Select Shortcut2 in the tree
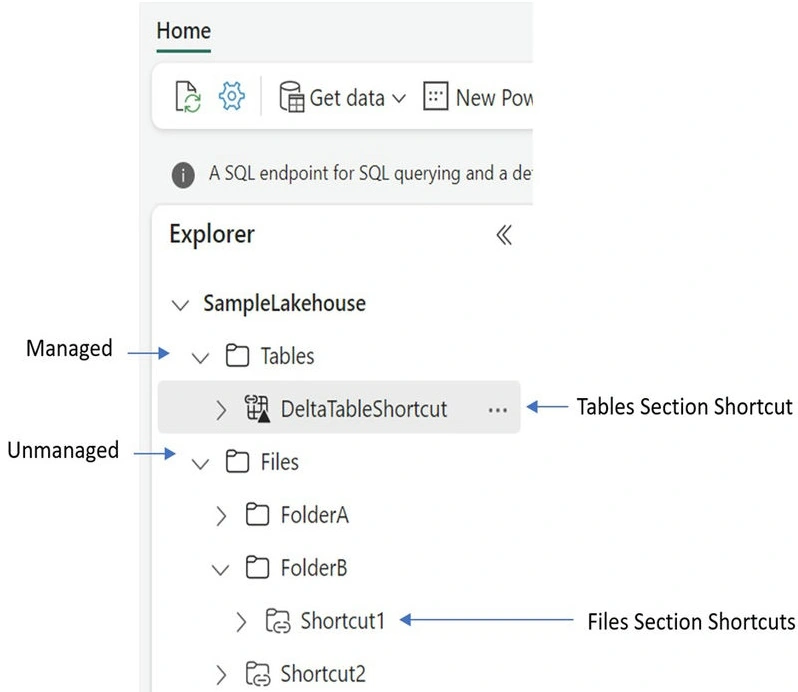Screen dimensions: 798x692 323,674
